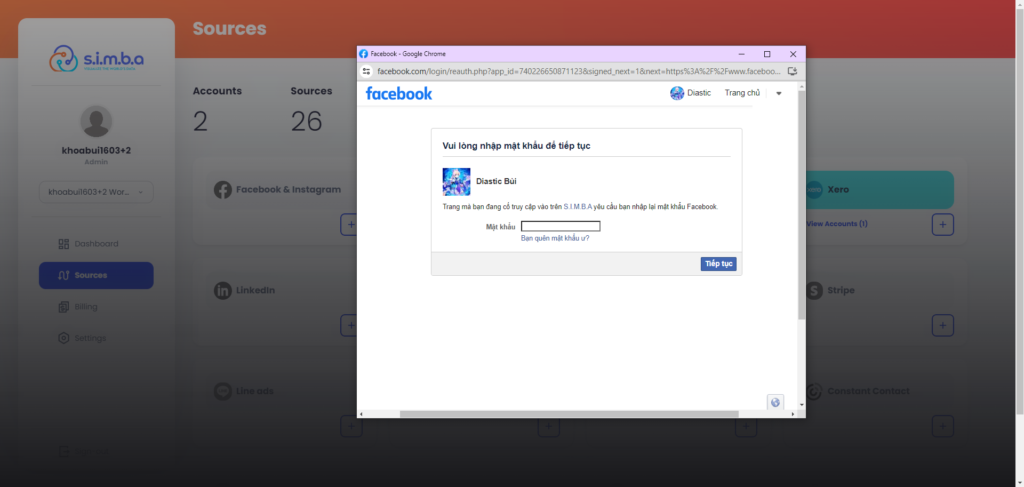This screenshot has width=1024, height=487.
Task: Expand the Facebook account dropdown arrow
Action: click(779, 93)
